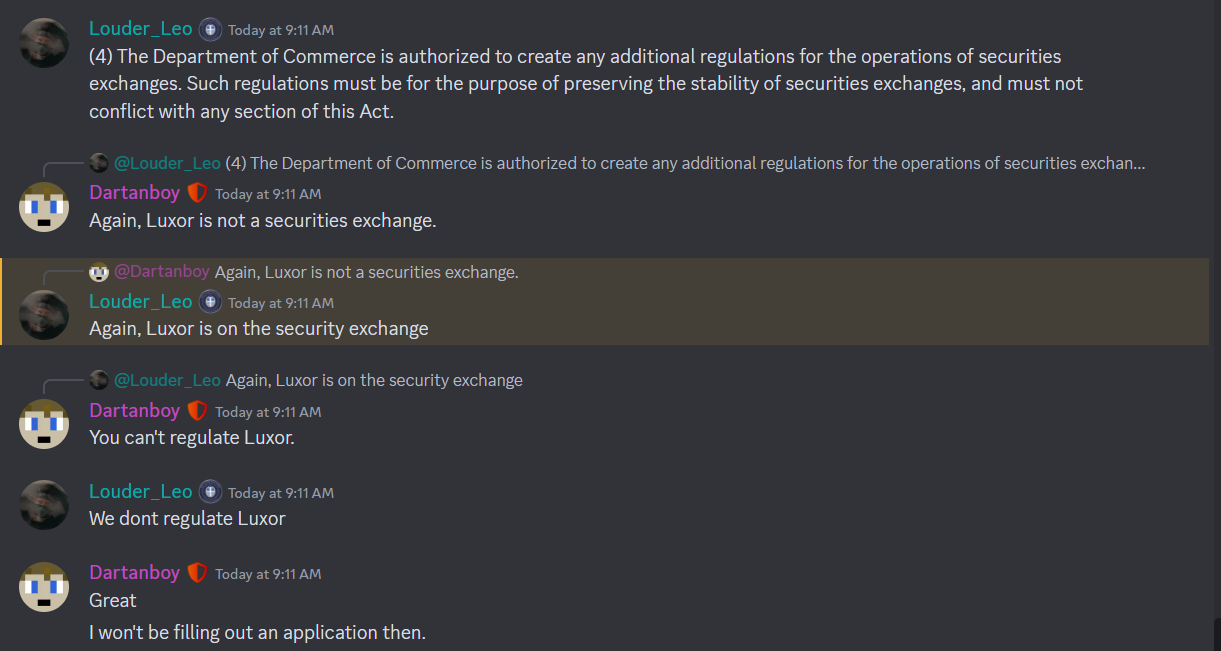
Task: Click the small Louder_Leo avatar above 'You can't regulate Luxor'
Action: 98,380
